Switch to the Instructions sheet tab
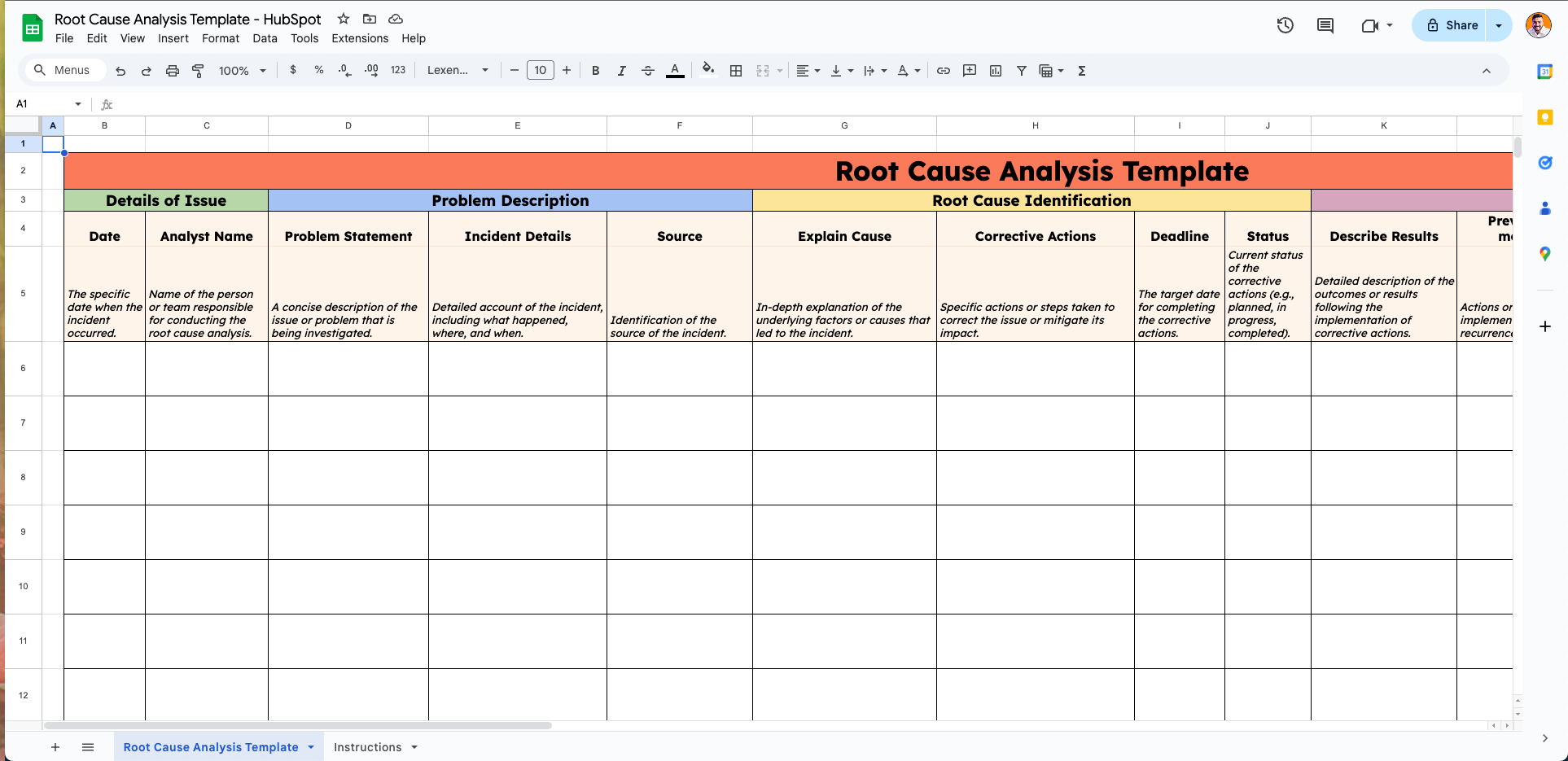Viewport: 1568px width, 761px height. pos(367,747)
